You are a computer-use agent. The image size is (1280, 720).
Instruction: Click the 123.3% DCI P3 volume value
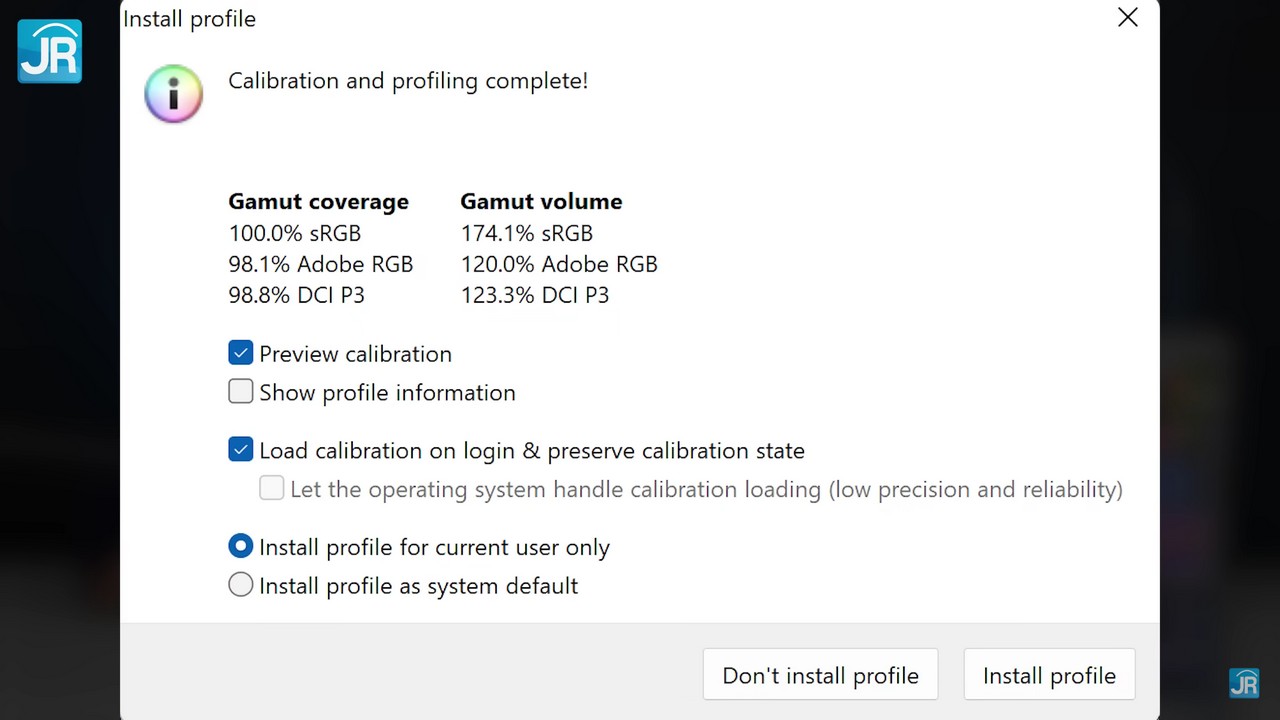pyautogui.click(x=534, y=295)
